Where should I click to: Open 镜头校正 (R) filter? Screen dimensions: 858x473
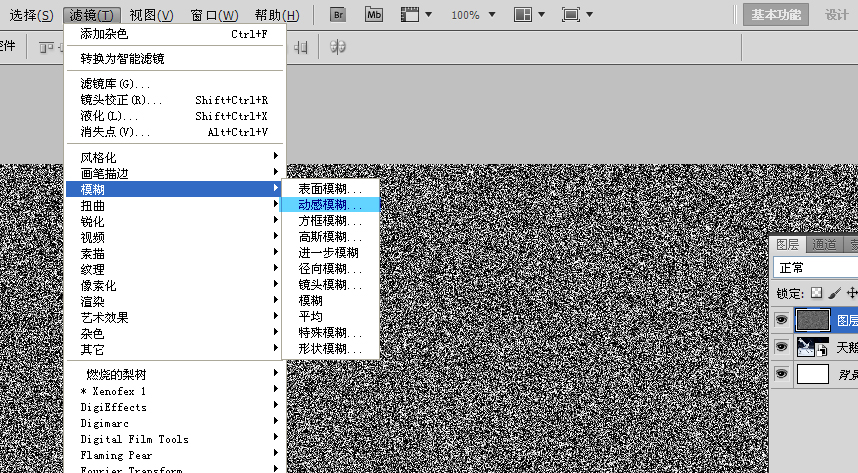[x=175, y=100]
